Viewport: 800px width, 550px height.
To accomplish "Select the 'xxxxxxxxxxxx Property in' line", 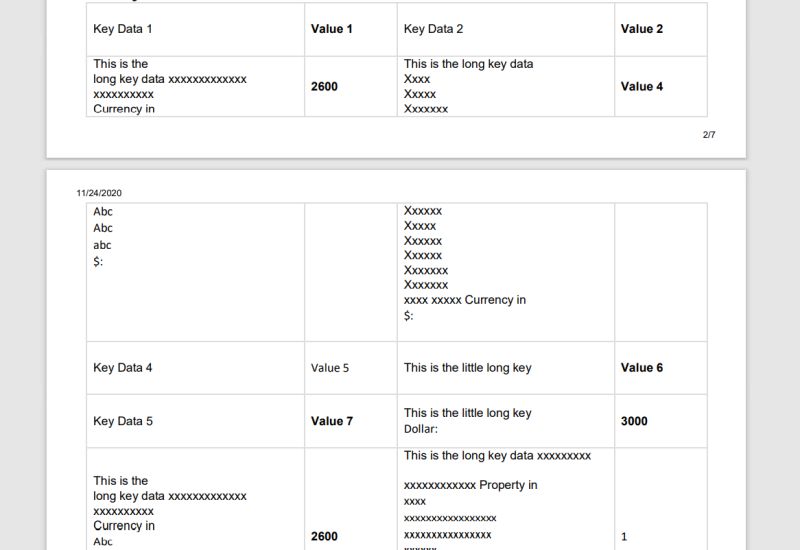I will click(x=470, y=485).
